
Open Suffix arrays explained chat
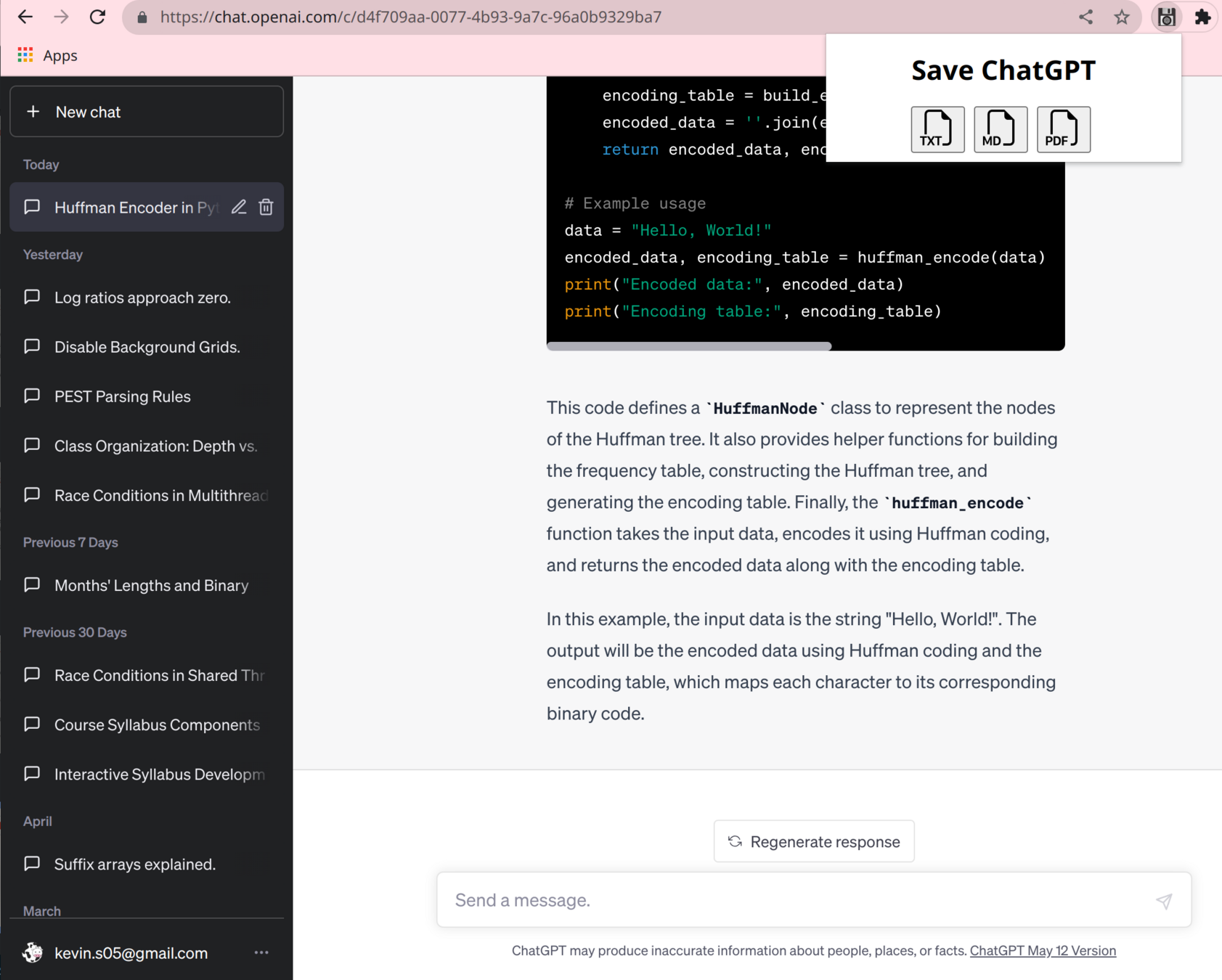pos(147,863)
